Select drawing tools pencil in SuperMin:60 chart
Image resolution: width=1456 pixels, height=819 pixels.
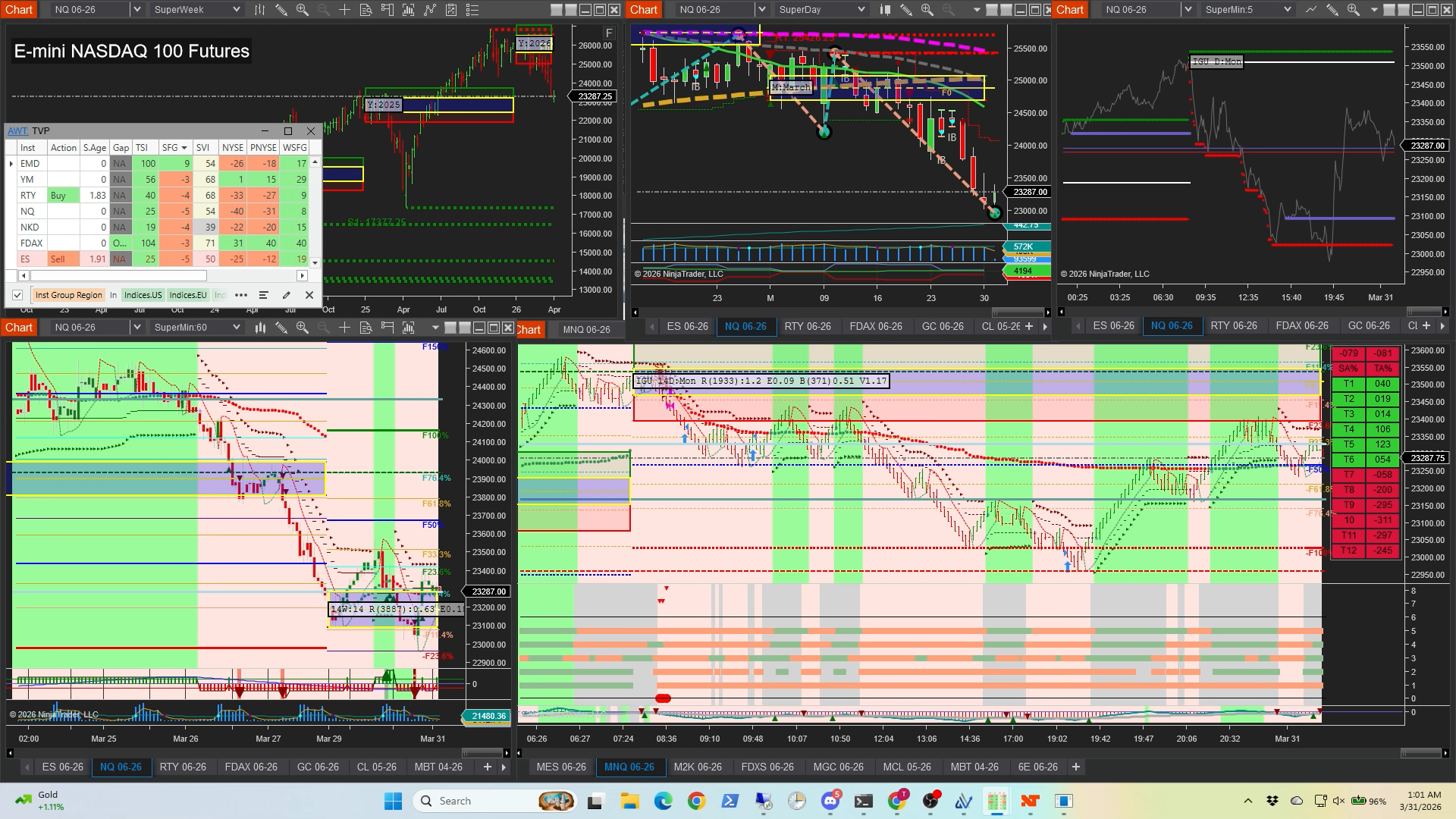281,328
